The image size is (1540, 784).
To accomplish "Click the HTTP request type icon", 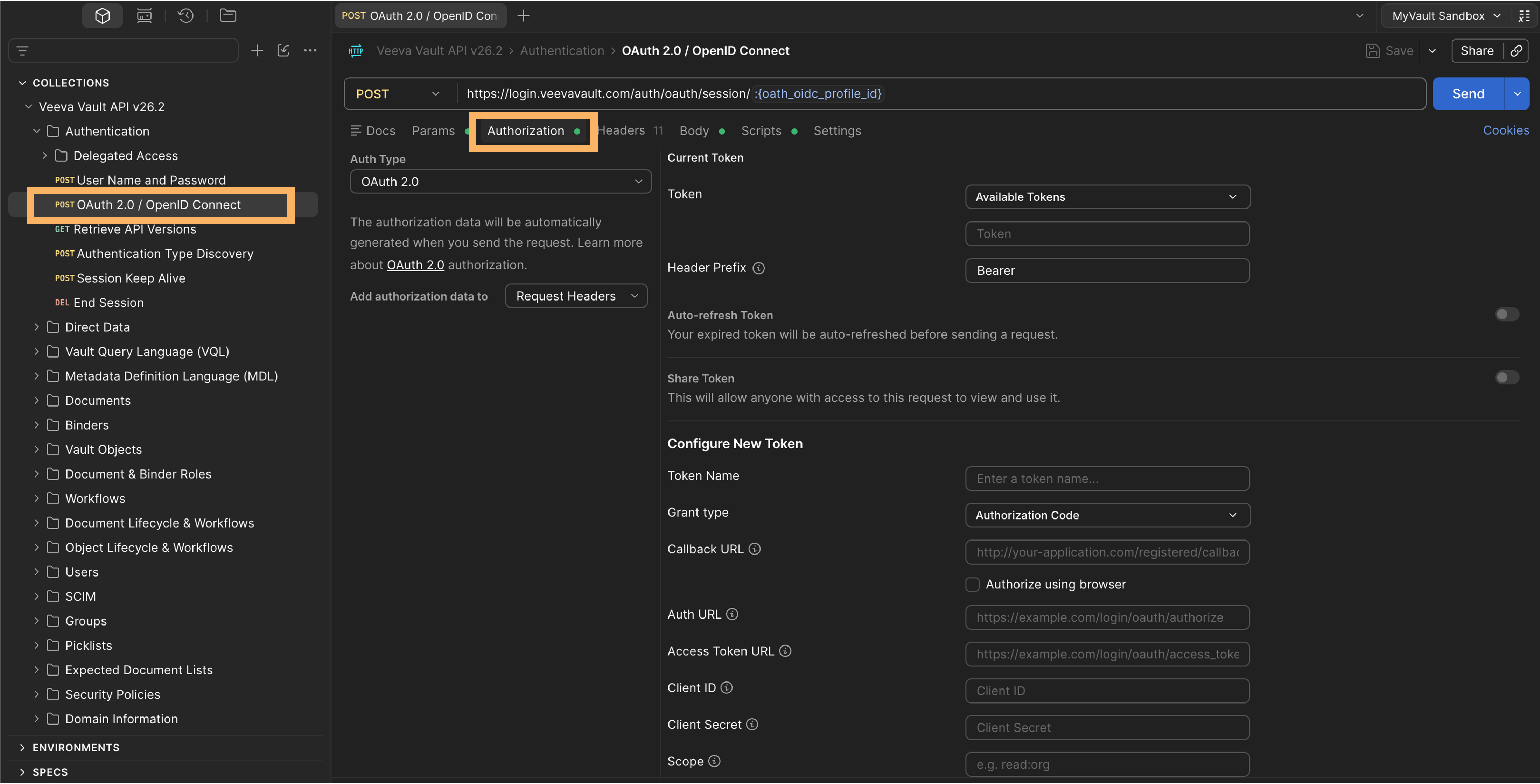I will [356, 51].
